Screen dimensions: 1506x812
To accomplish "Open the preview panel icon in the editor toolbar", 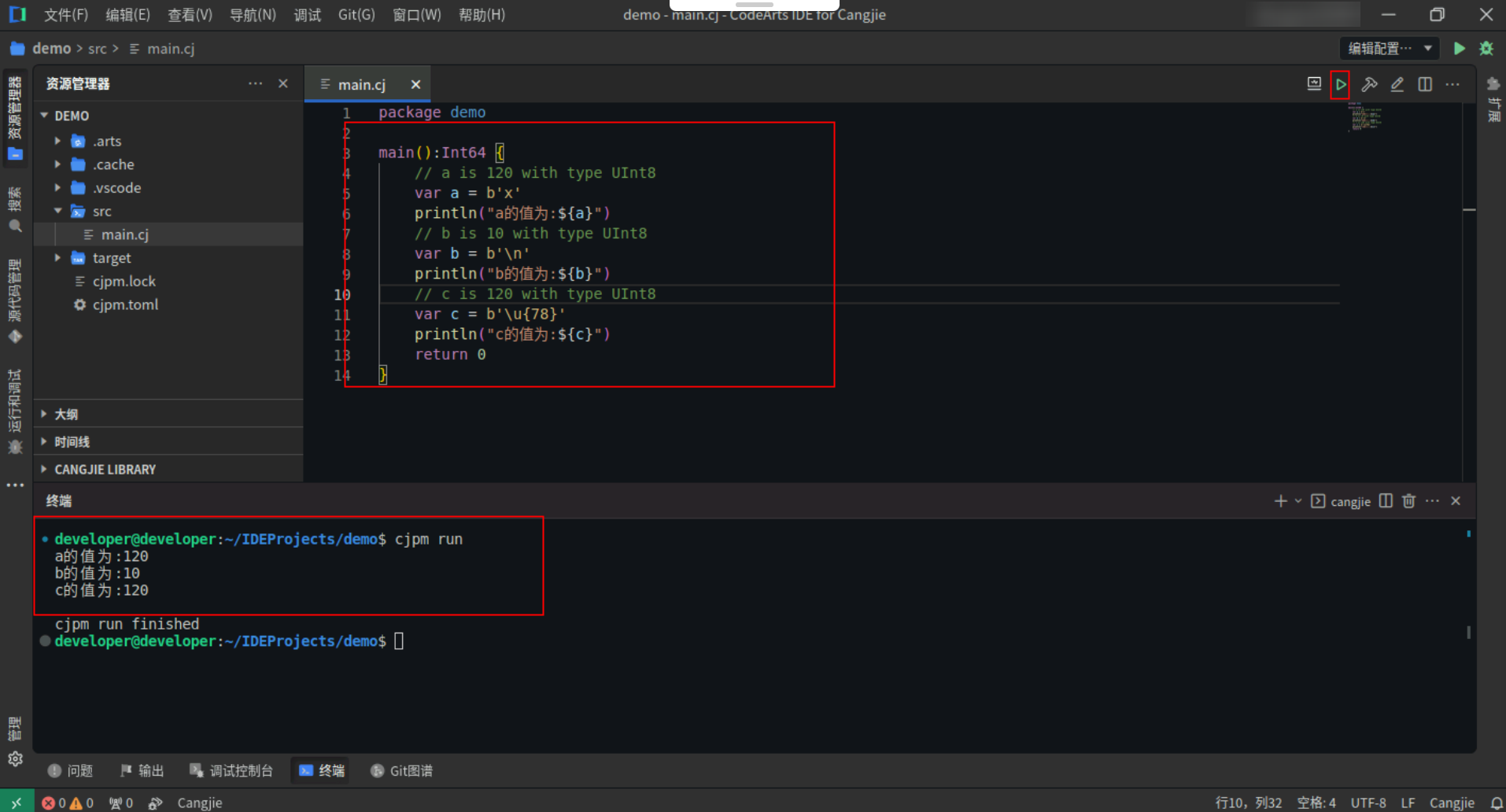I will click(1314, 84).
